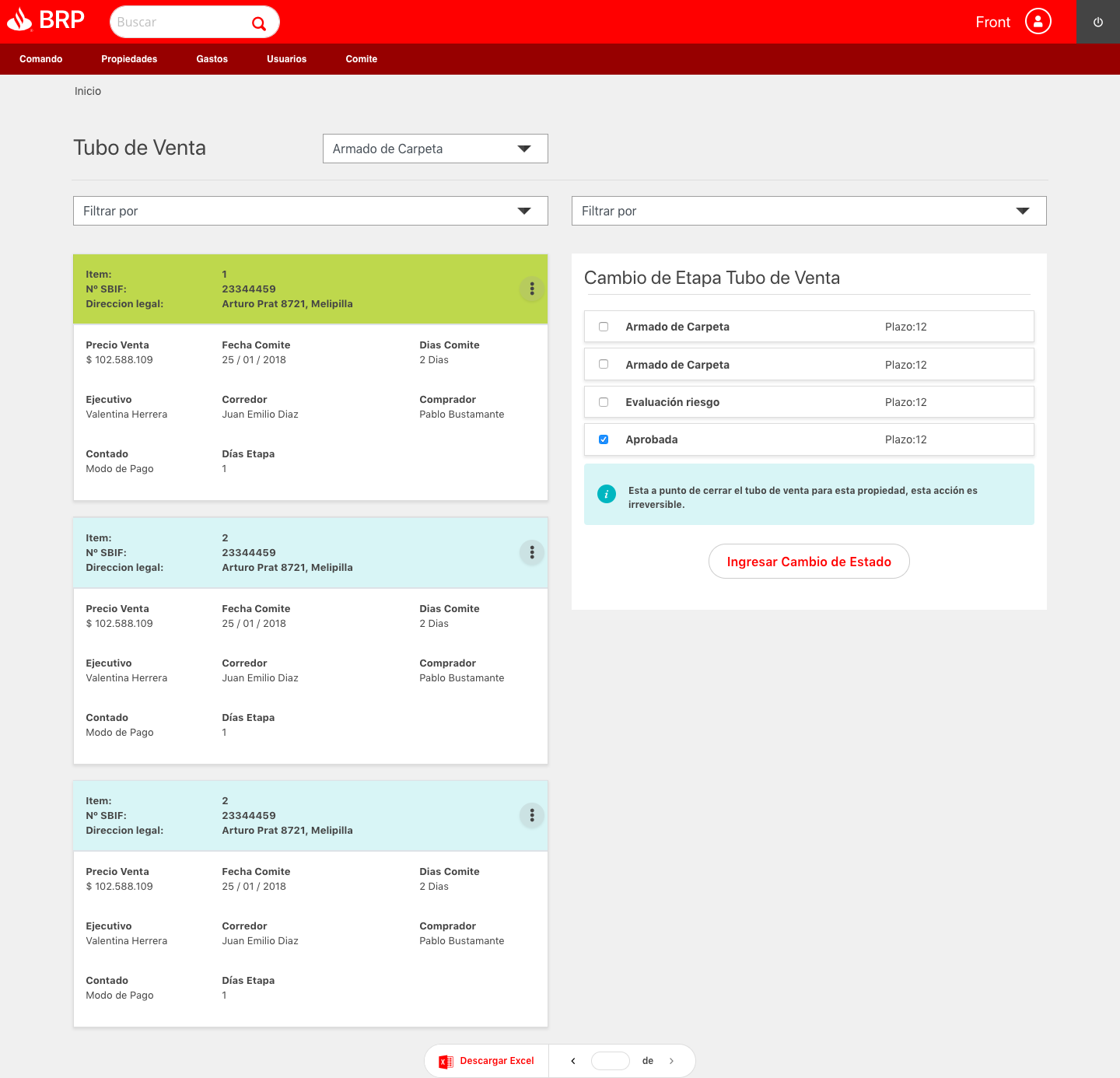Viewport: 1120px width, 1078px height.
Task: Uncheck the Aprobada checkbox
Action: (604, 439)
